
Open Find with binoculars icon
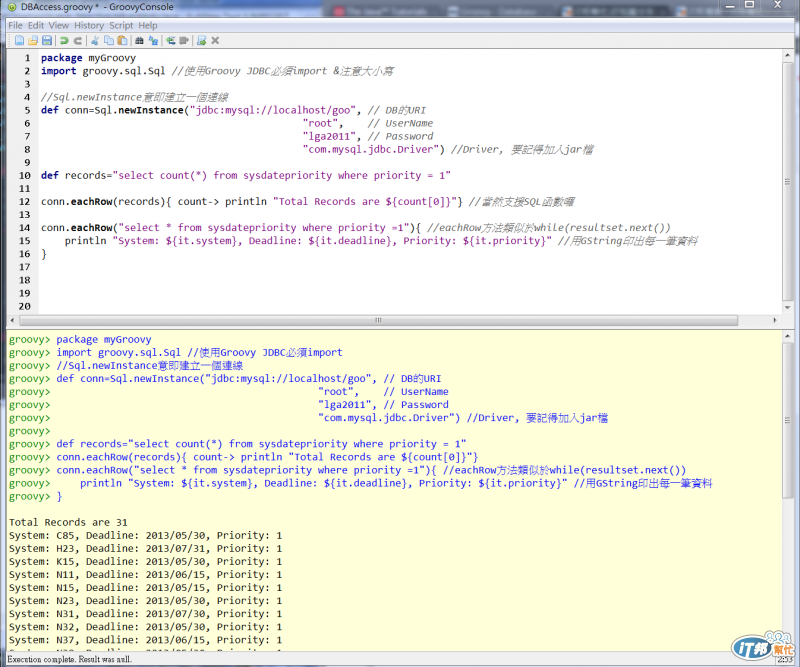[x=139, y=40]
